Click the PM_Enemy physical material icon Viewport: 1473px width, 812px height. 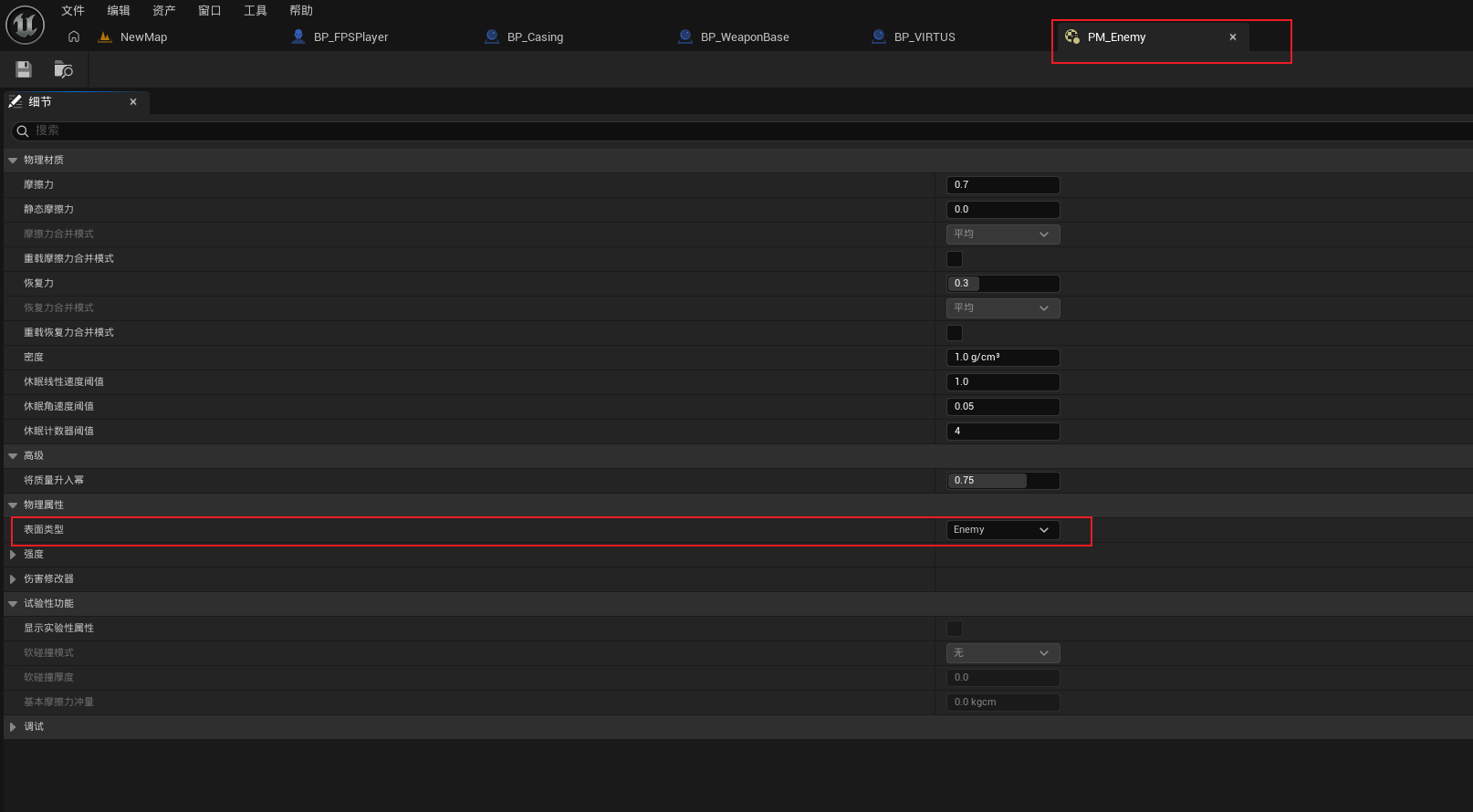1072,36
